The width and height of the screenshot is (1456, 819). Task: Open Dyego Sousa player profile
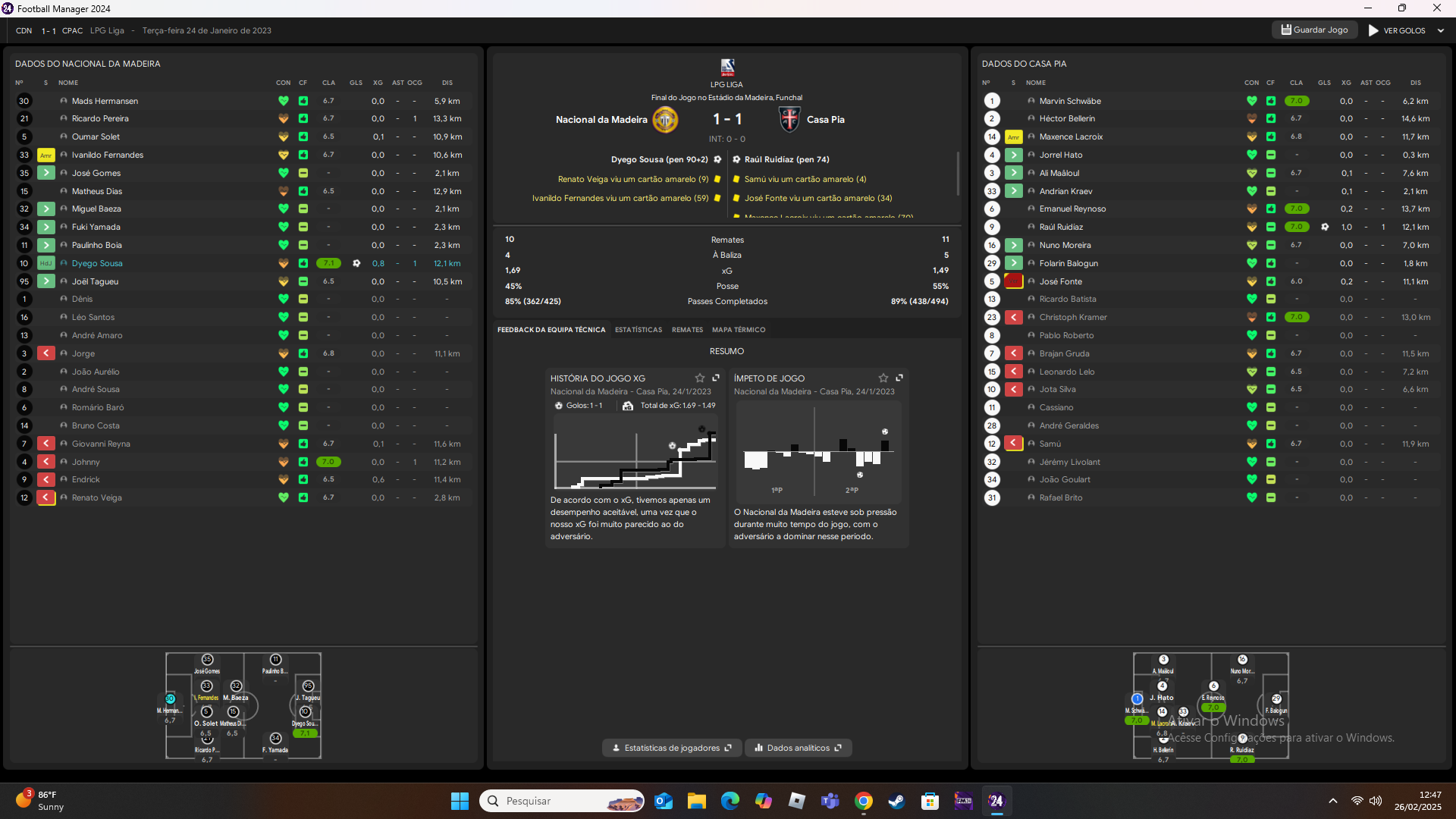click(97, 263)
